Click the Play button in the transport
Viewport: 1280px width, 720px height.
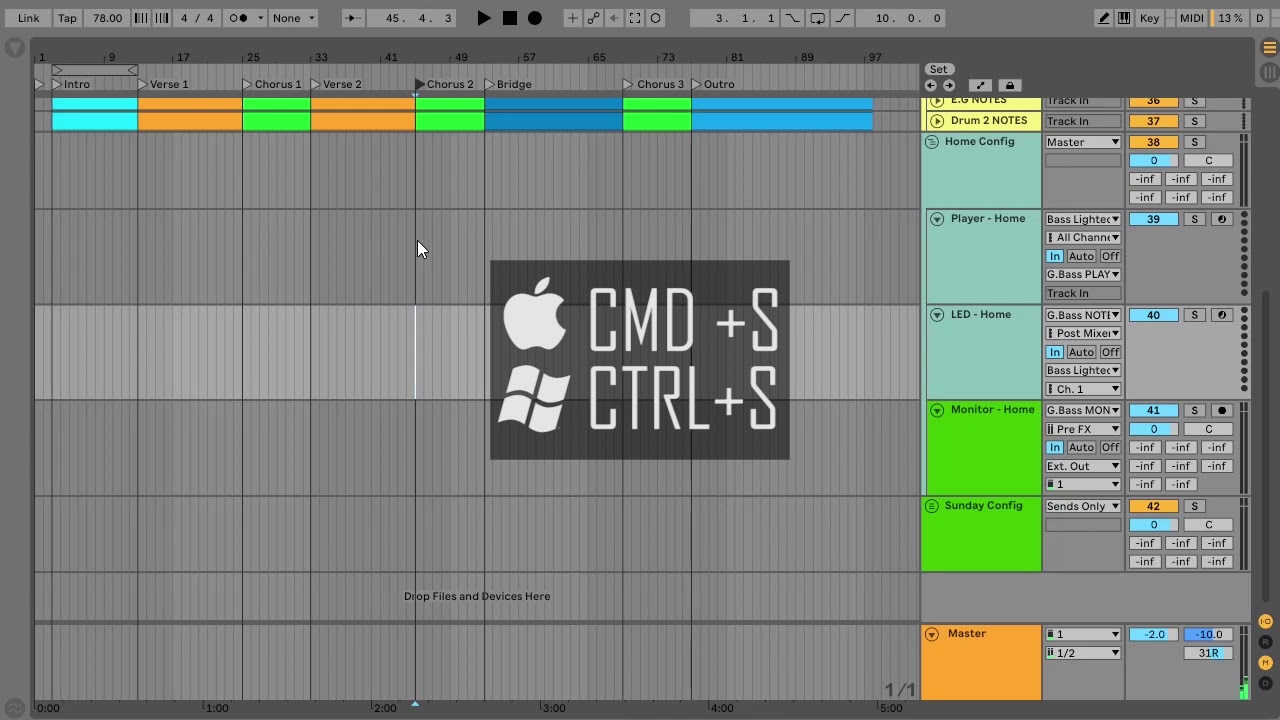[484, 18]
